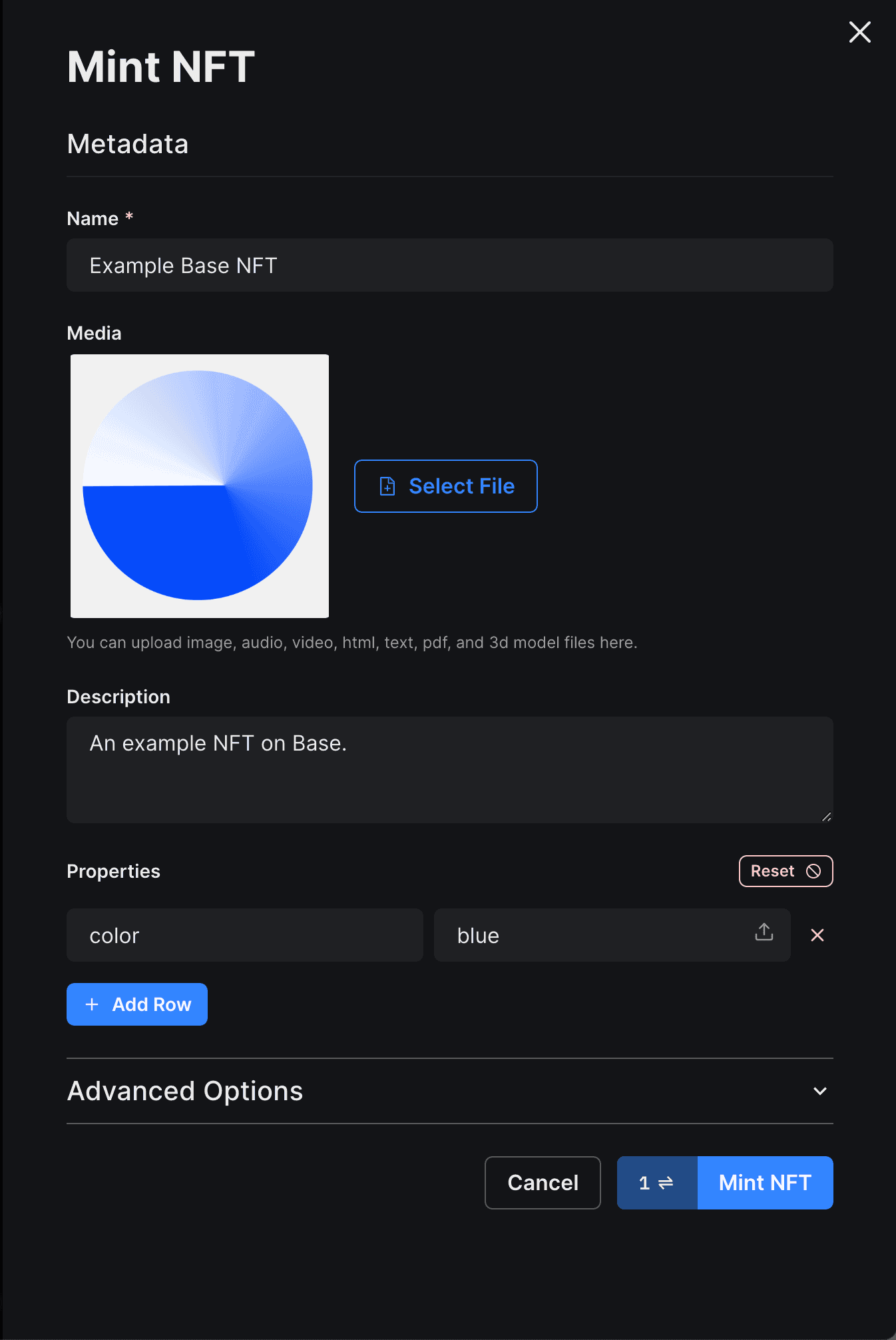Edit the "color" property name field

coord(244,935)
